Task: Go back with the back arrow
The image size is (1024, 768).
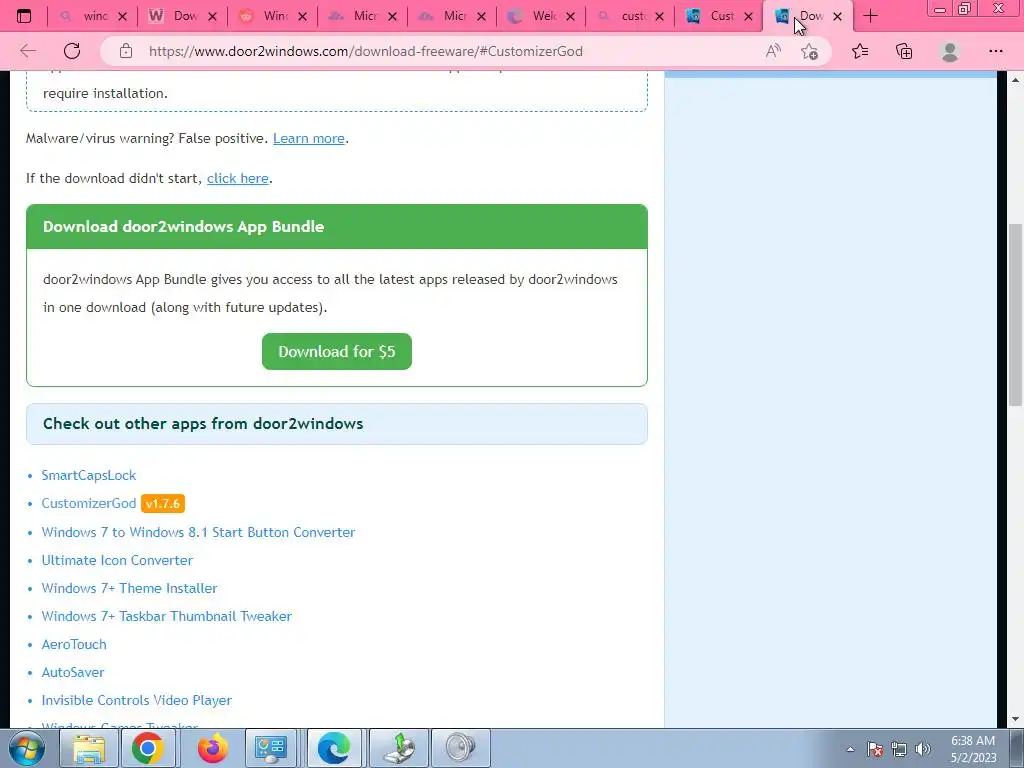Action: [x=27, y=51]
